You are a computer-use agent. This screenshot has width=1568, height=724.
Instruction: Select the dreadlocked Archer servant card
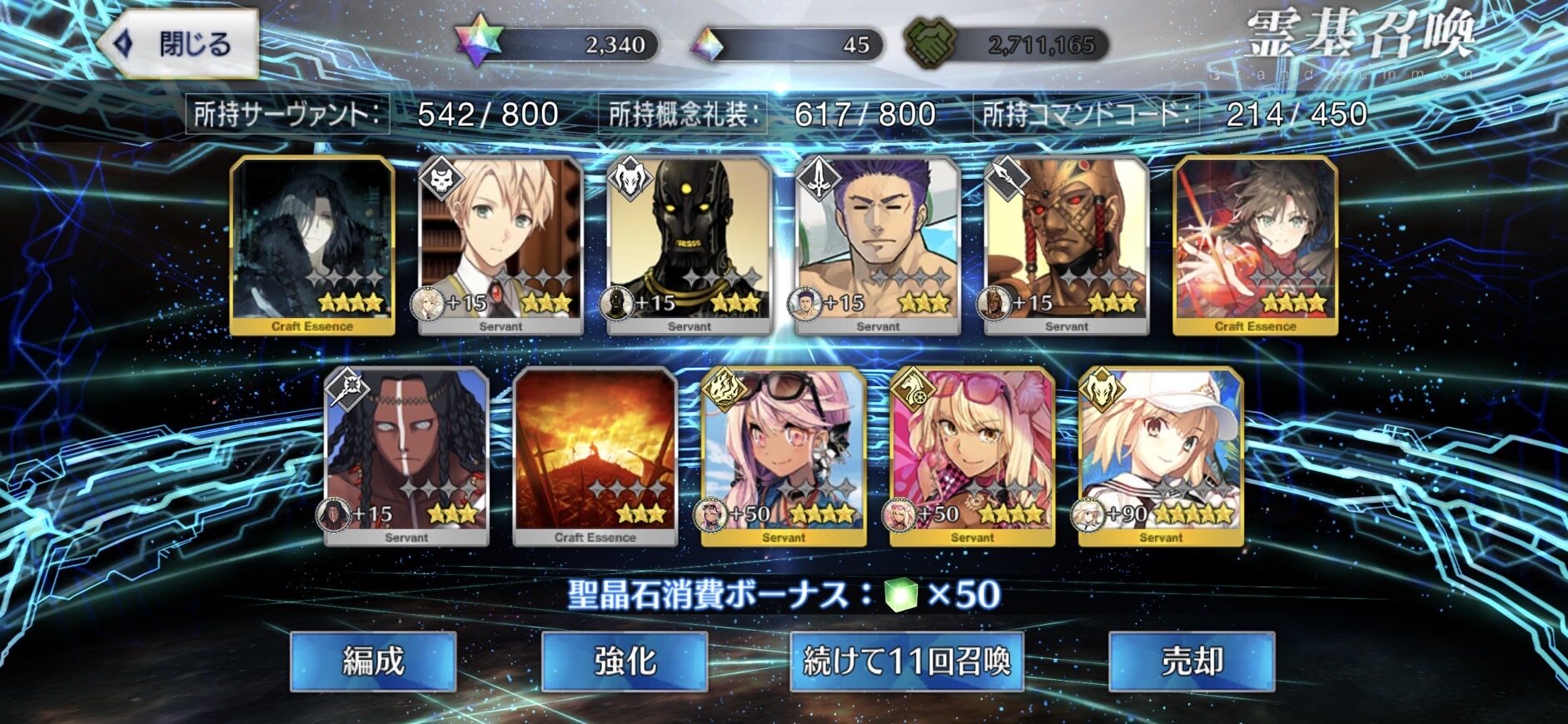pyautogui.click(x=406, y=457)
